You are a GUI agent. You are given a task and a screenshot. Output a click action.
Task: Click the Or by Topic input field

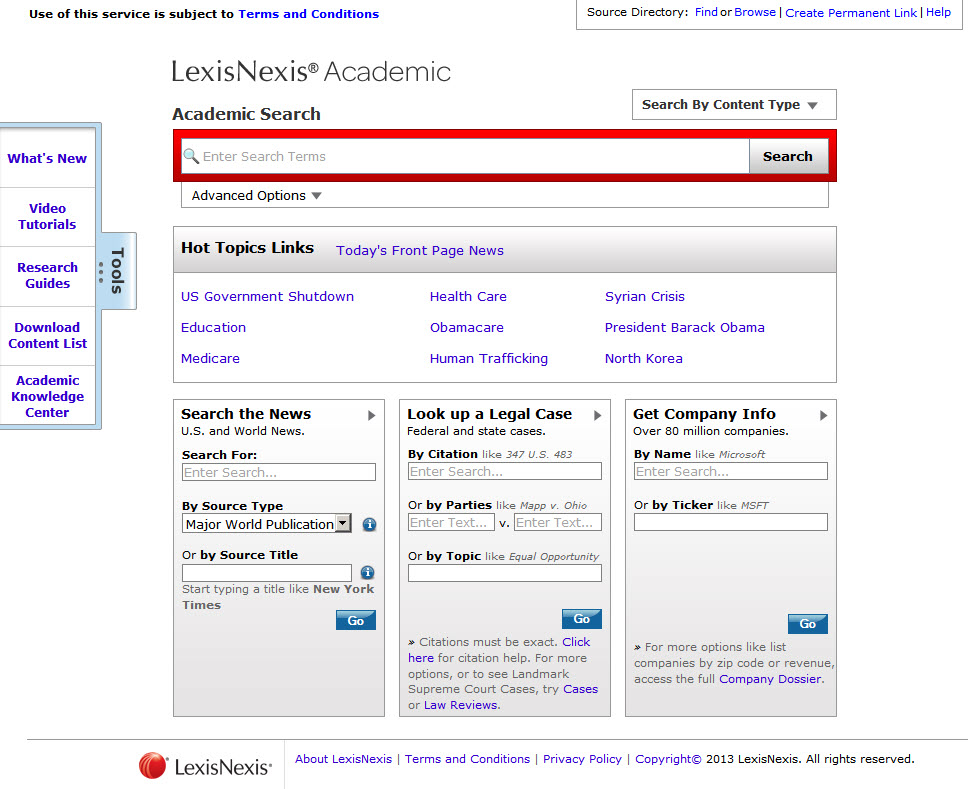coord(504,573)
